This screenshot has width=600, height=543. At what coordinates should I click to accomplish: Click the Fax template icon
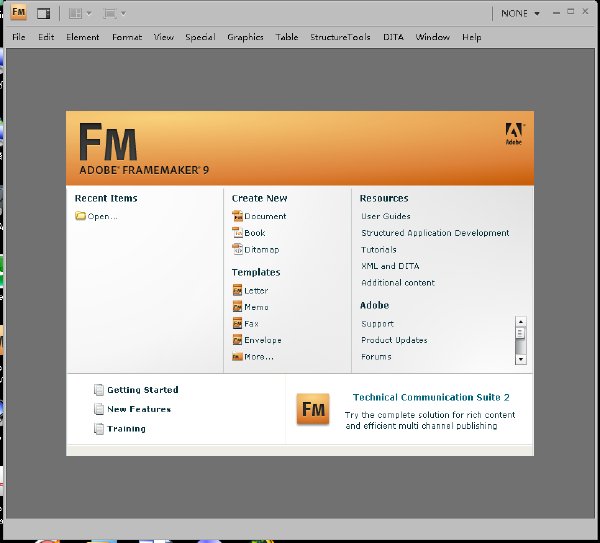pyautogui.click(x=237, y=323)
